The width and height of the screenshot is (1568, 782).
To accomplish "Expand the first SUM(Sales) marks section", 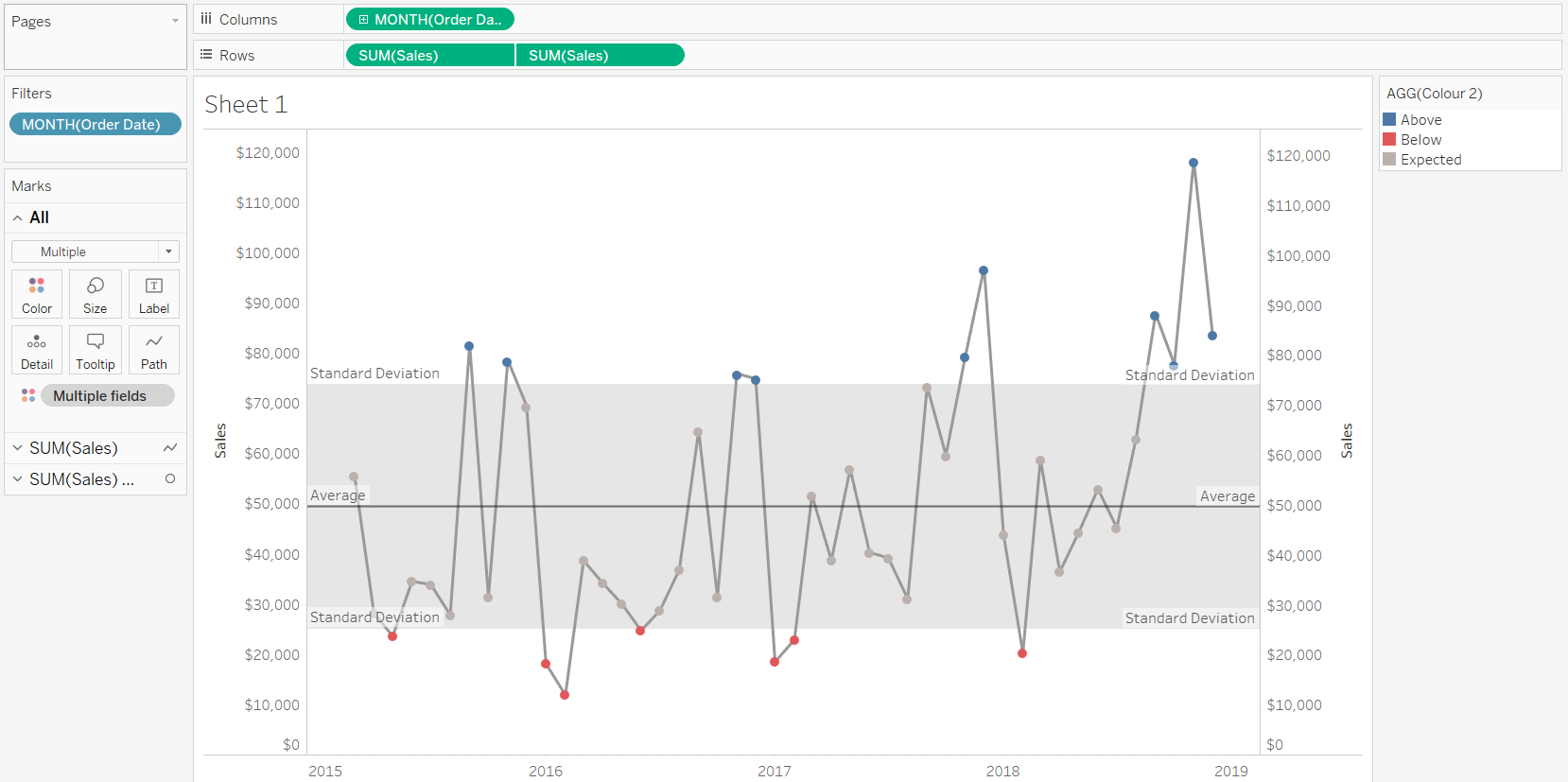I will [x=17, y=448].
